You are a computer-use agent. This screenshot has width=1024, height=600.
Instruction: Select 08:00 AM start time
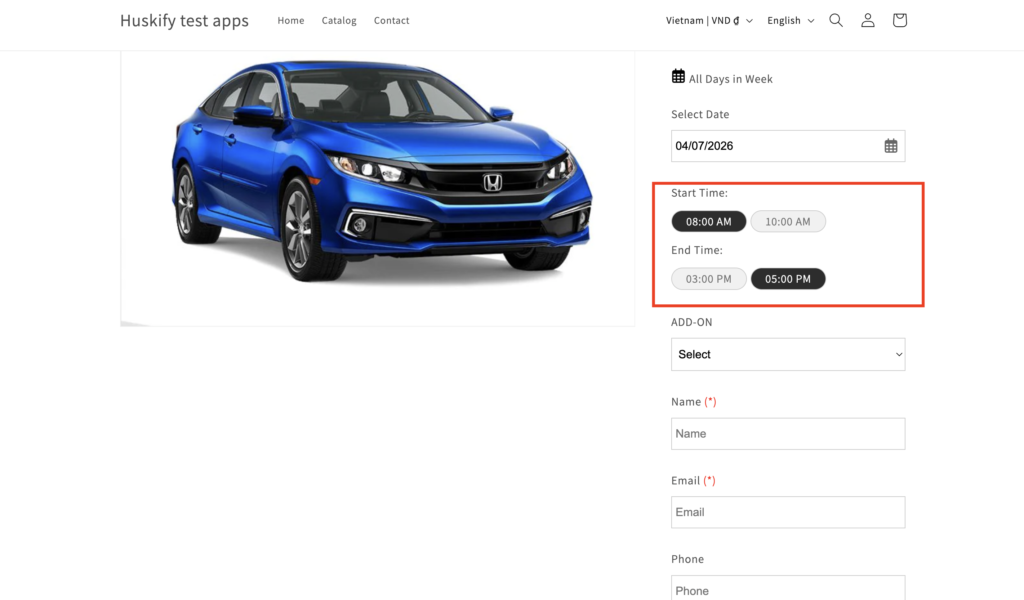708,222
